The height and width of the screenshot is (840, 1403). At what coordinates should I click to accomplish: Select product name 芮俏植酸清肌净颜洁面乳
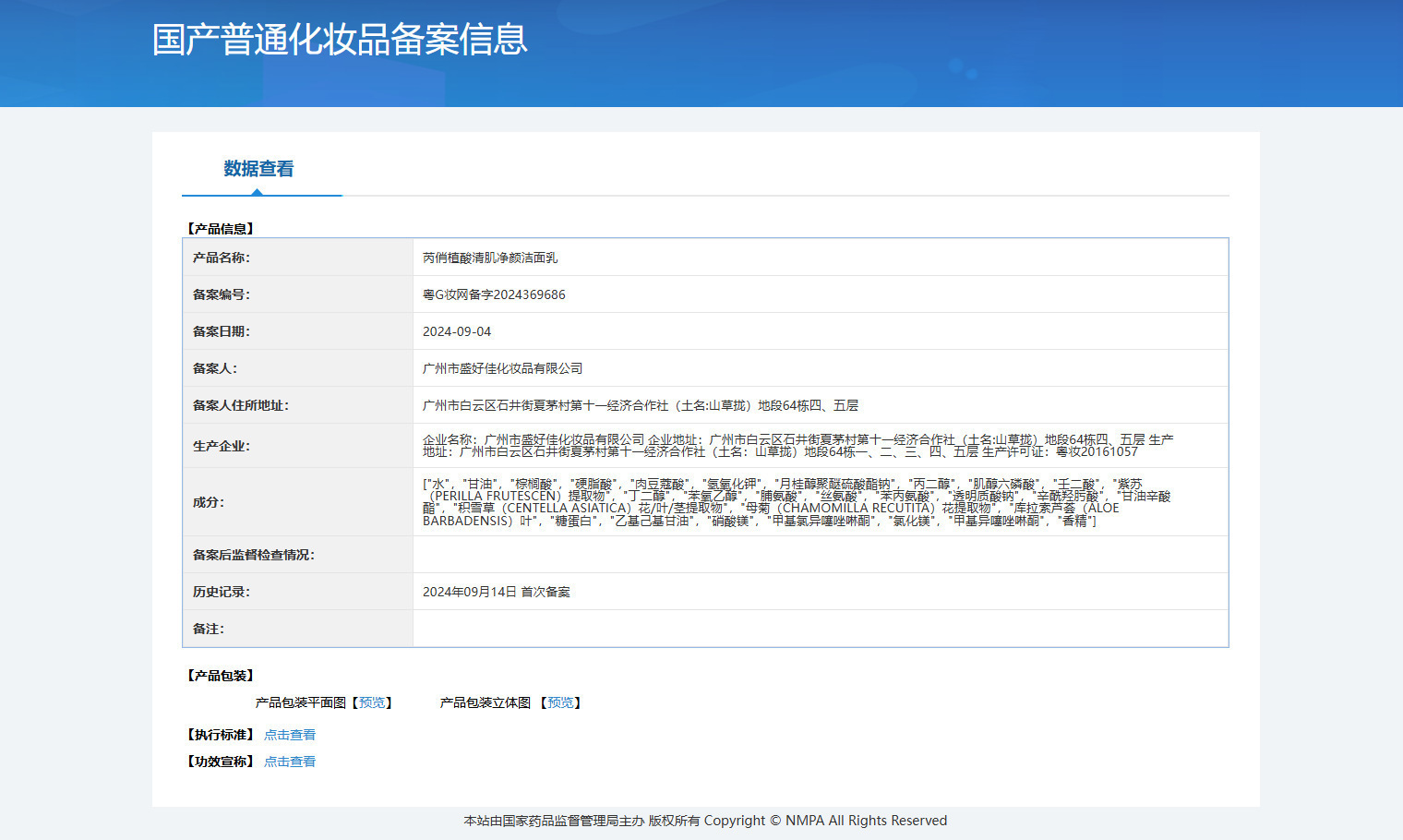click(490, 258)
